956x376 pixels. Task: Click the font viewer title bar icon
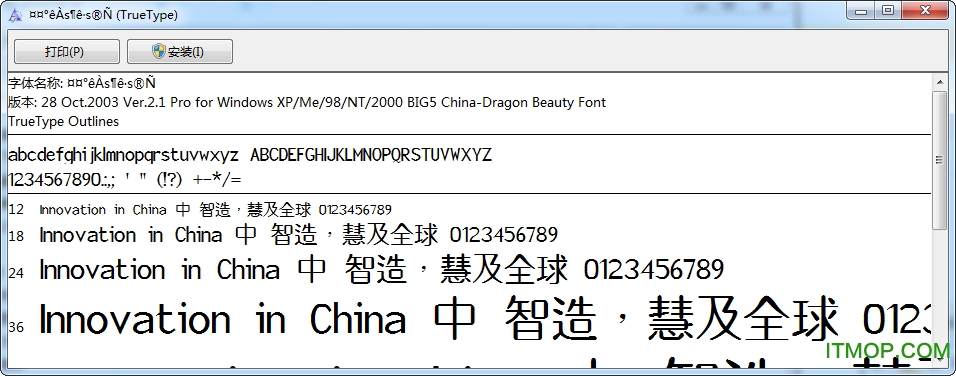(16, 15)
